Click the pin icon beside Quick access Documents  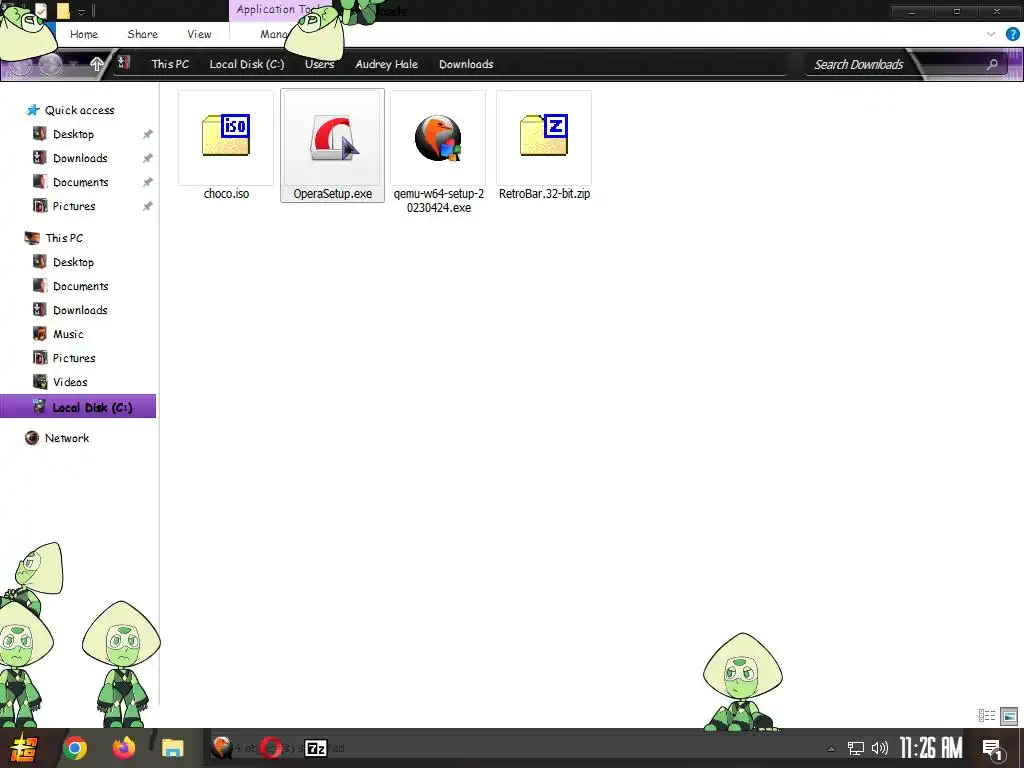pos(148,182)
